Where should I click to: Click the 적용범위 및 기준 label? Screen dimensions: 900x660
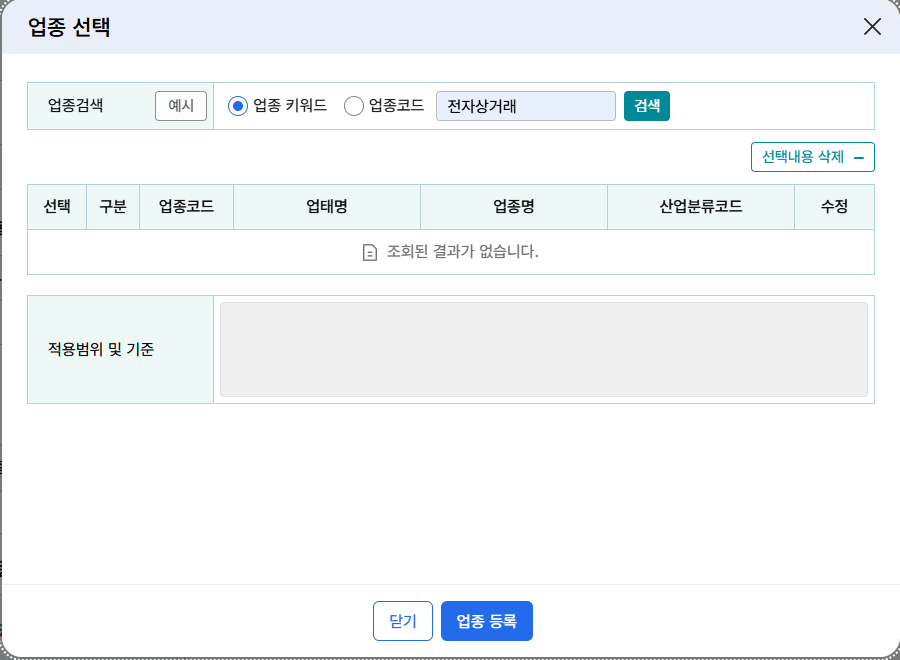click(x=101, y=349)
